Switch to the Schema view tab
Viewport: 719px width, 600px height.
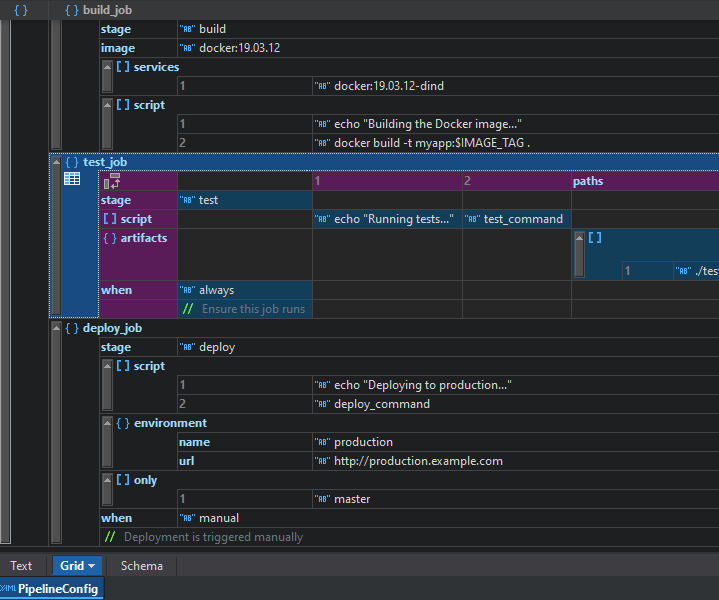point(141,566)
